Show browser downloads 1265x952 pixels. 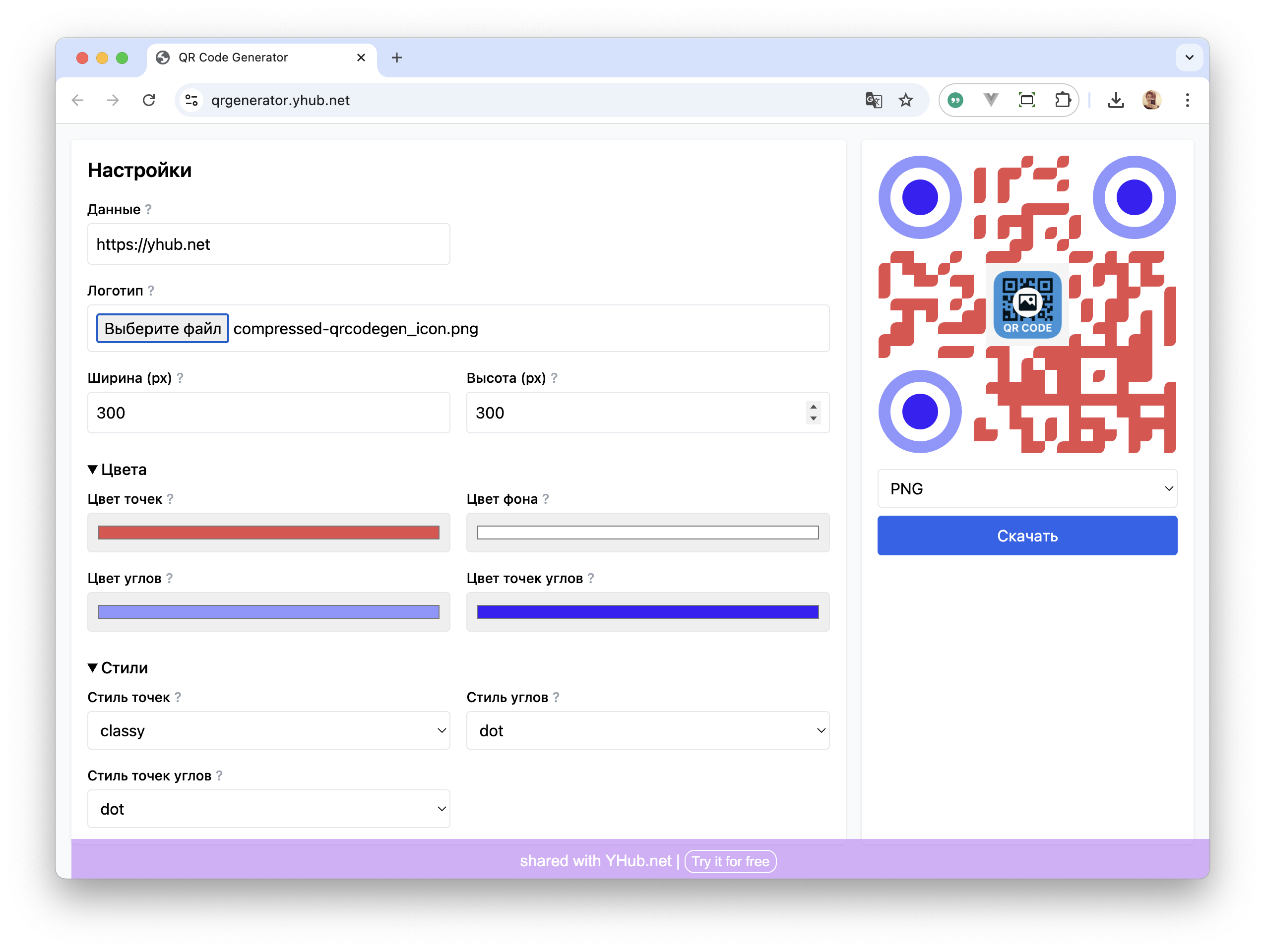pyautogui.click(x=1116, y=101)
